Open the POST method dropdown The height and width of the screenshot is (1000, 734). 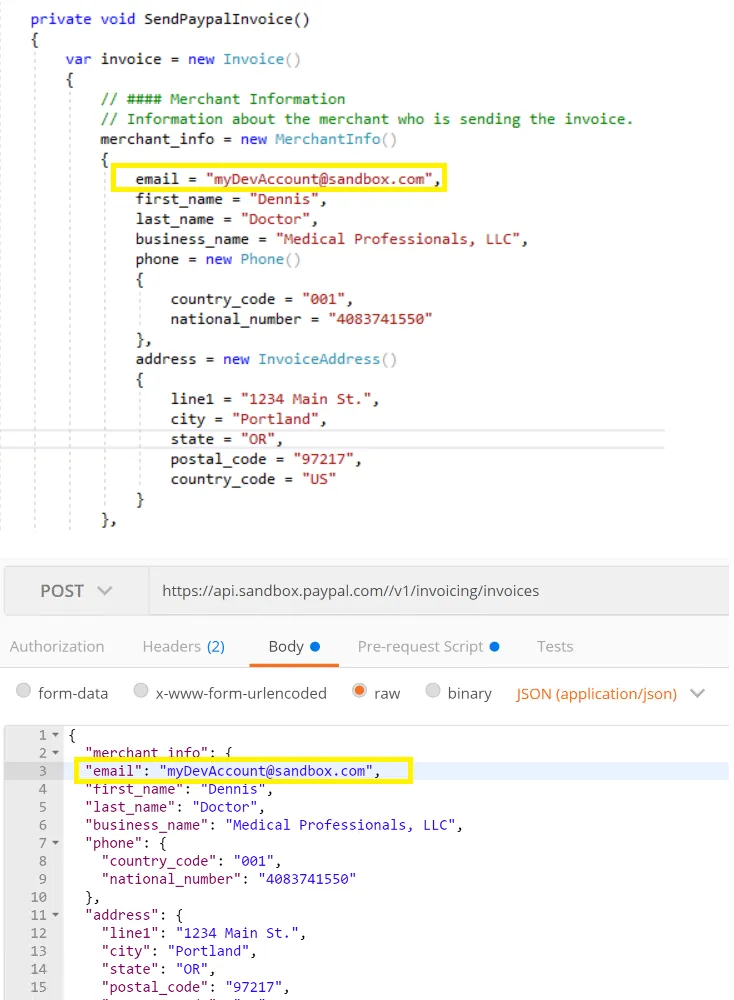(77, 591)
